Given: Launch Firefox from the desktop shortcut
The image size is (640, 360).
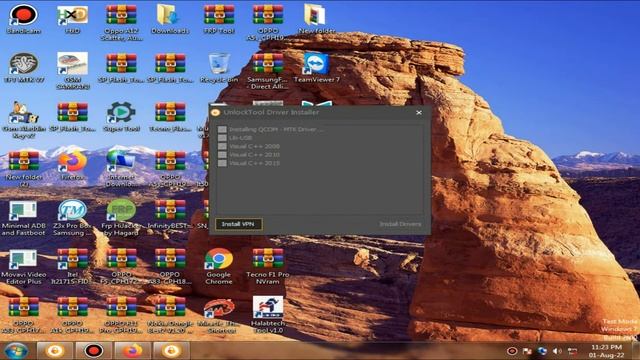Looking at the screenshot, I should pos(72,165).
